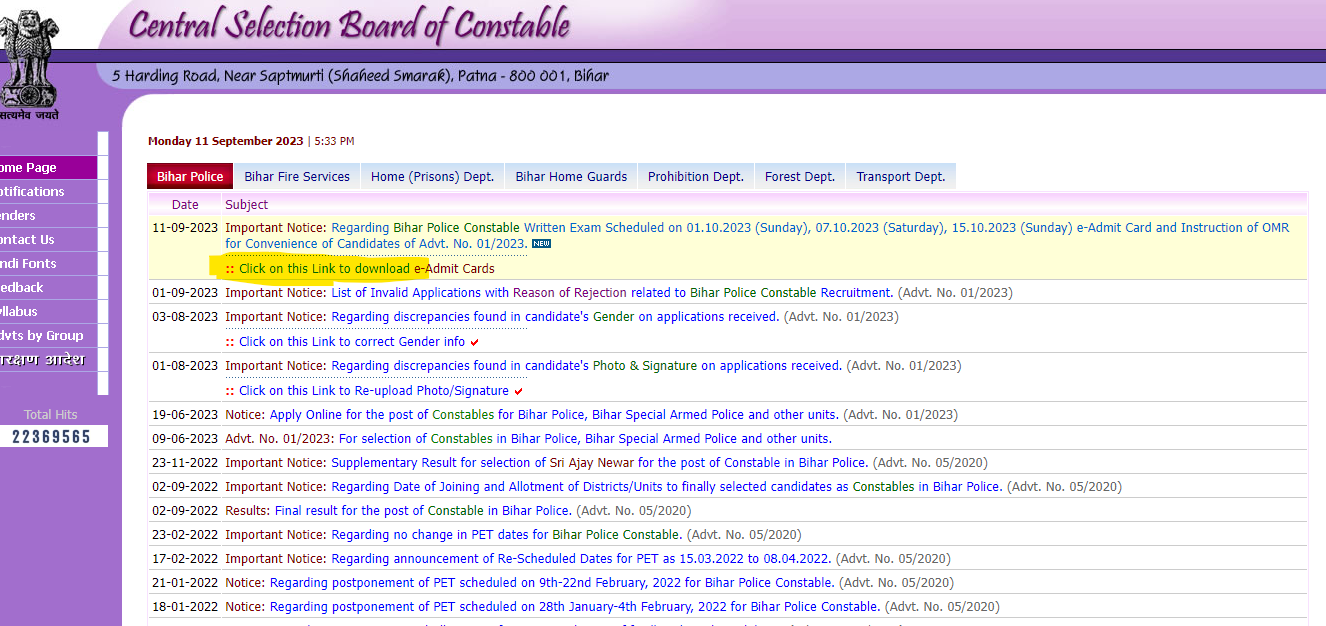Click the link to Re-upload Photo/Signature
The image size is (1326, 626).
click(374, 391)
